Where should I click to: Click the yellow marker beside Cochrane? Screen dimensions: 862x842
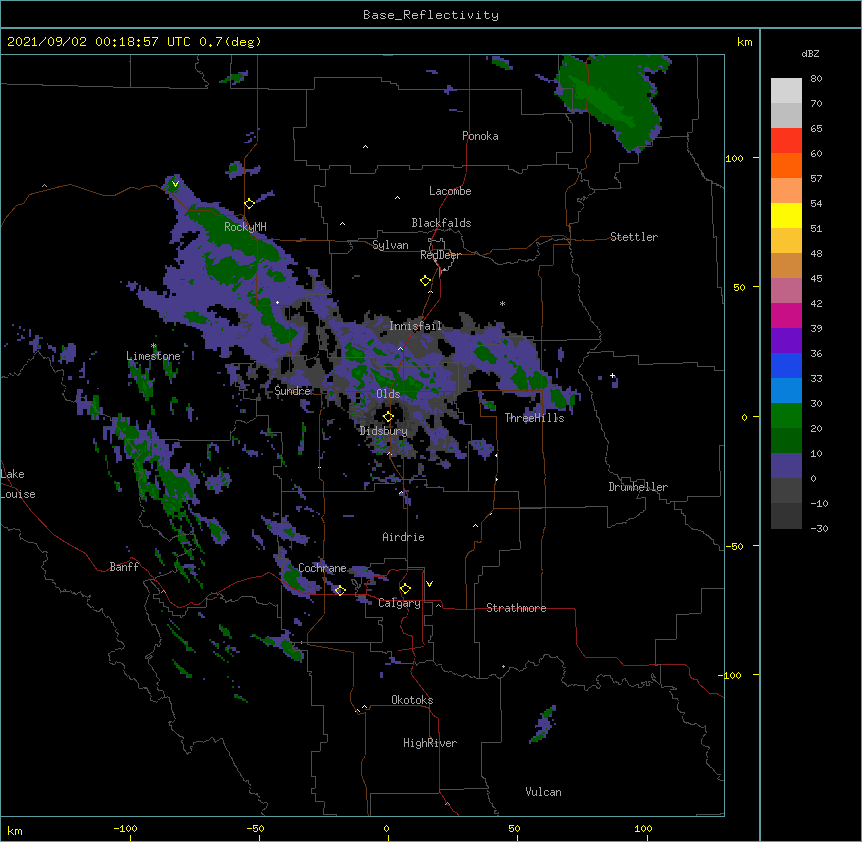click(x=340, y=590)
